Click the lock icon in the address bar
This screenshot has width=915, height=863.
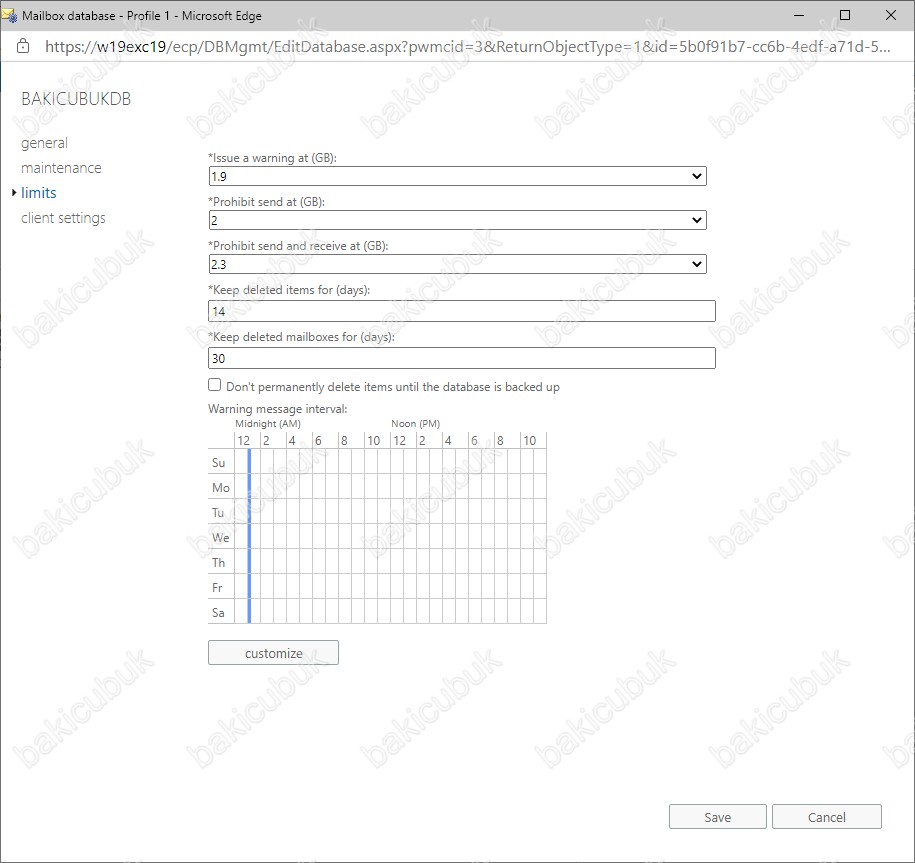coord(23,46)
